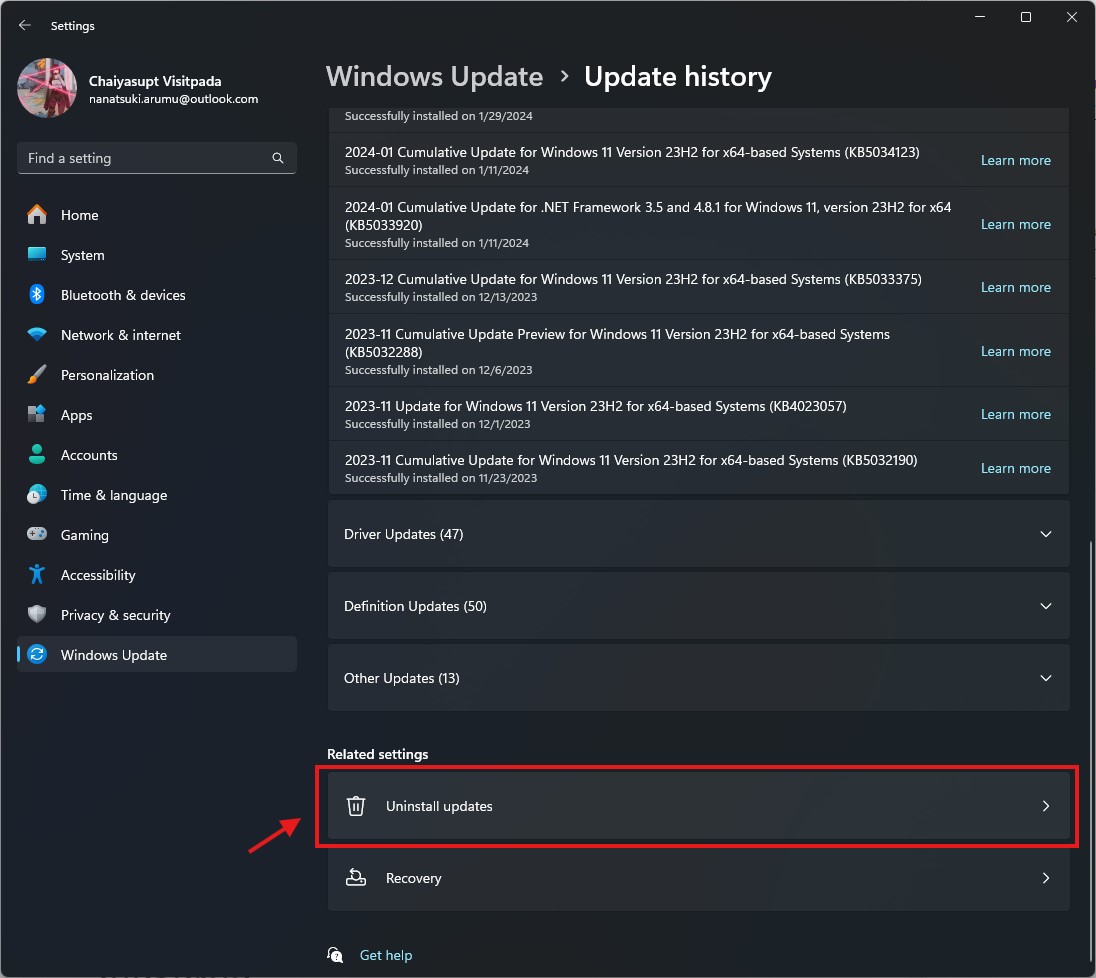Click the Gaming controller icon

37,534
